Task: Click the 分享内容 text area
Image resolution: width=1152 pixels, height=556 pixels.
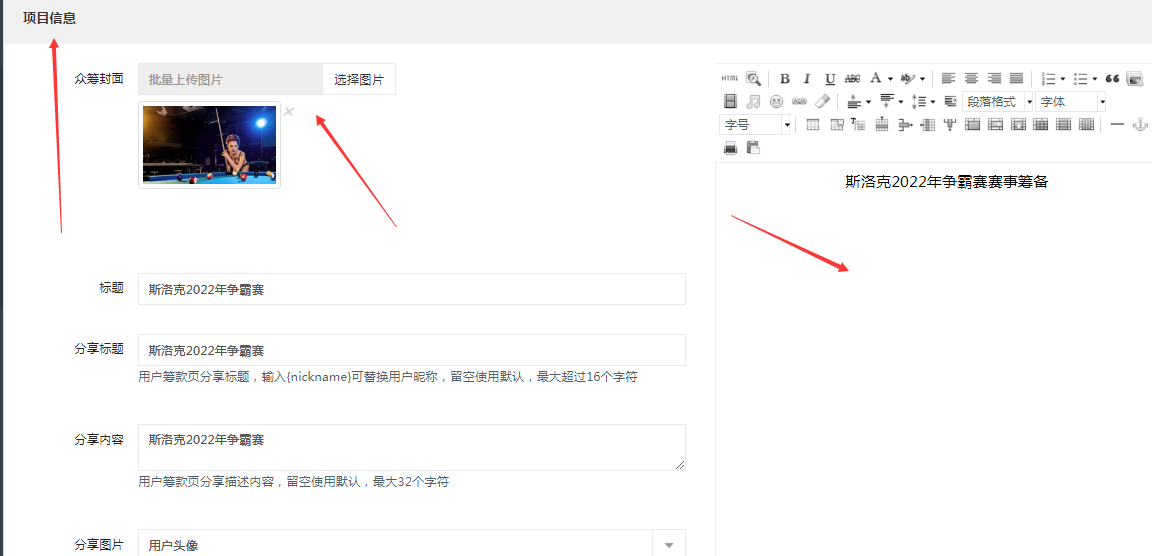Action: click(x=411, y=447)
